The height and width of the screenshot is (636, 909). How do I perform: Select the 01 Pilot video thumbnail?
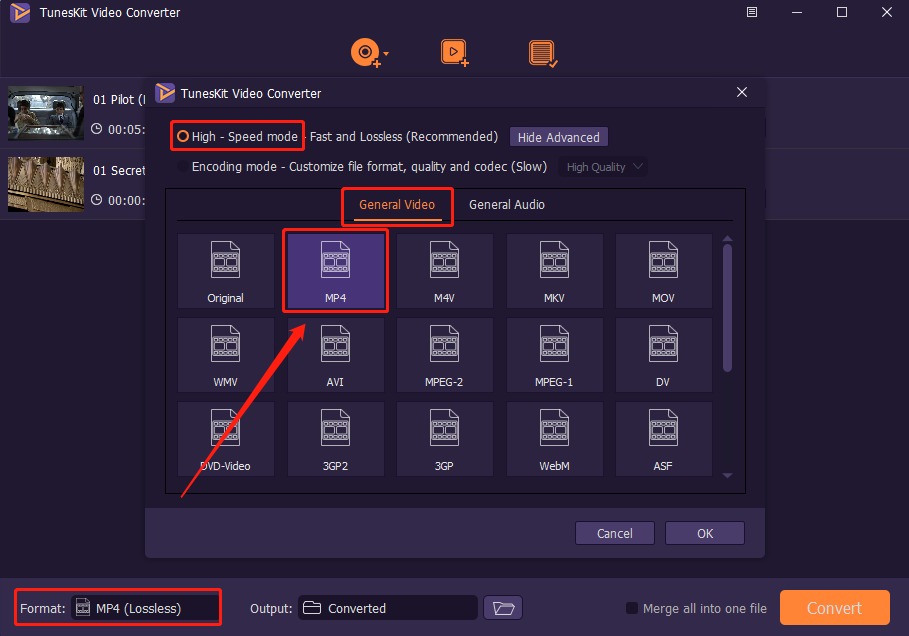46,113
